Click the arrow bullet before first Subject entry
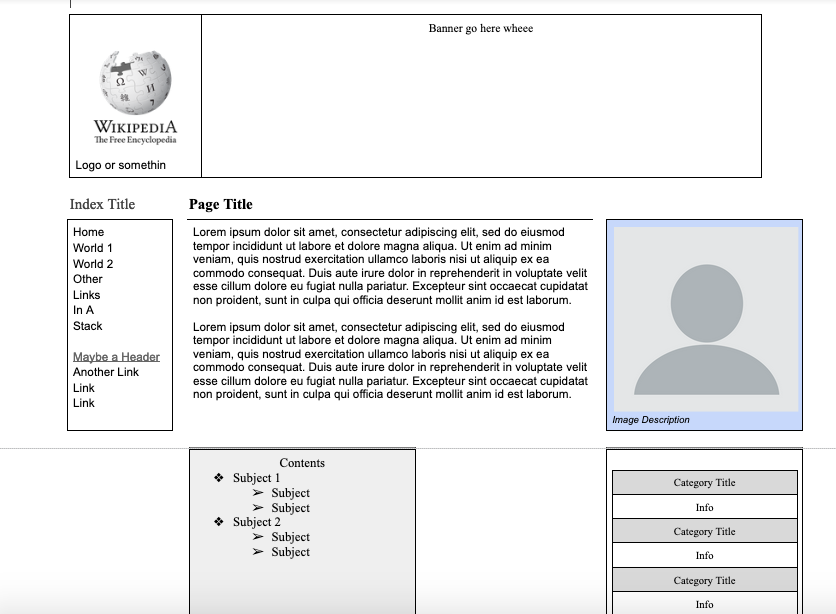 click(257, 492)
